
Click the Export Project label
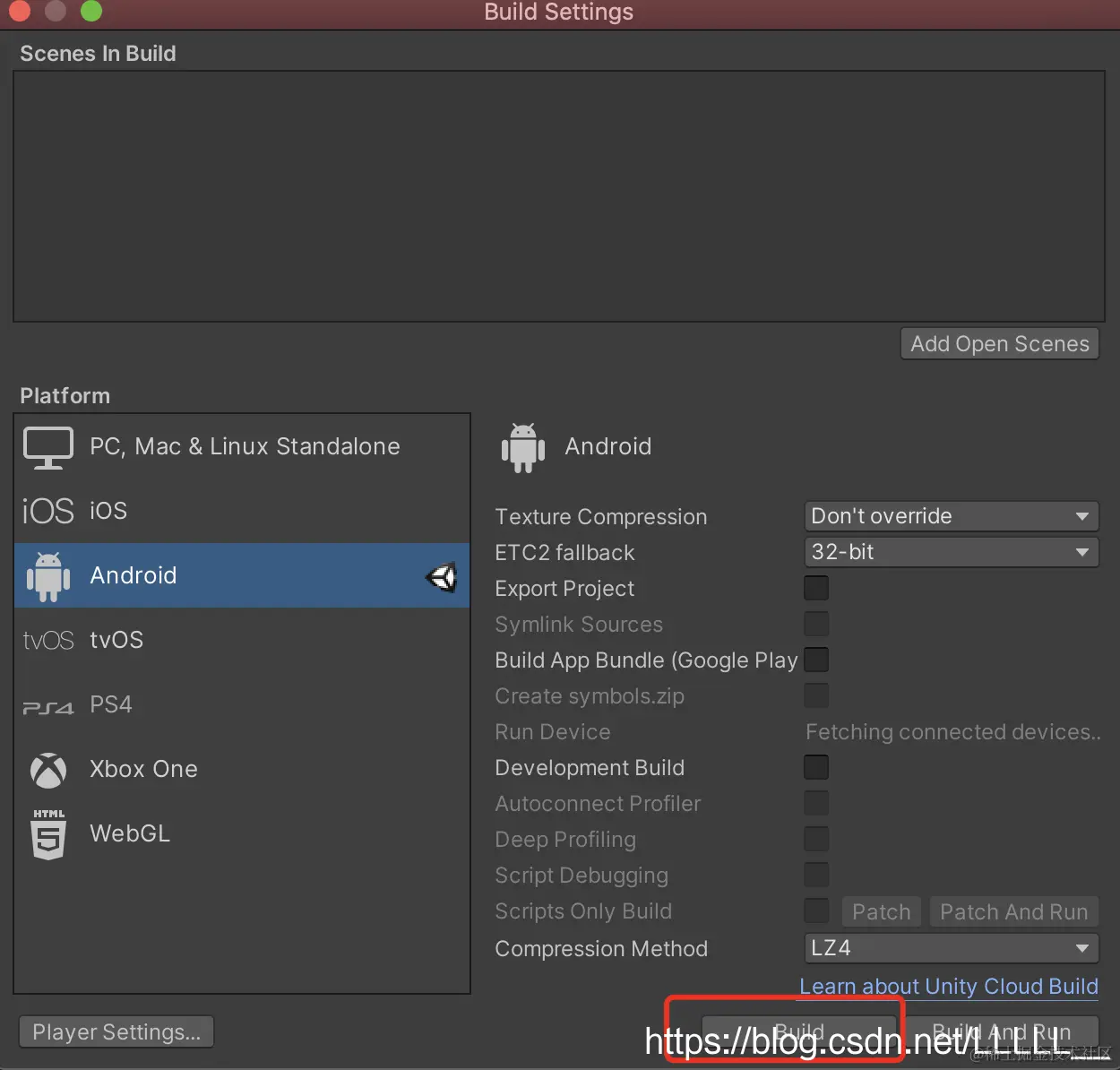click(x=564, y=589)
